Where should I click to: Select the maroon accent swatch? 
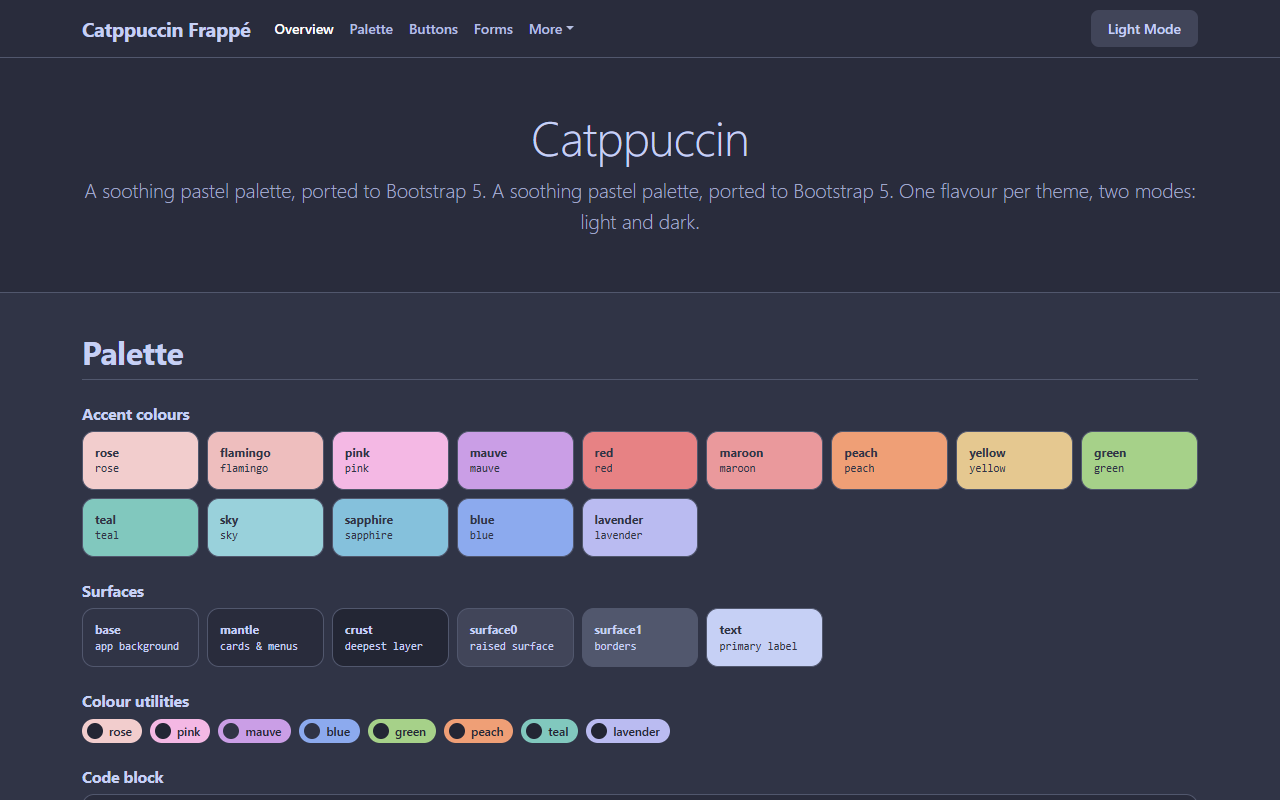(765, 461)
